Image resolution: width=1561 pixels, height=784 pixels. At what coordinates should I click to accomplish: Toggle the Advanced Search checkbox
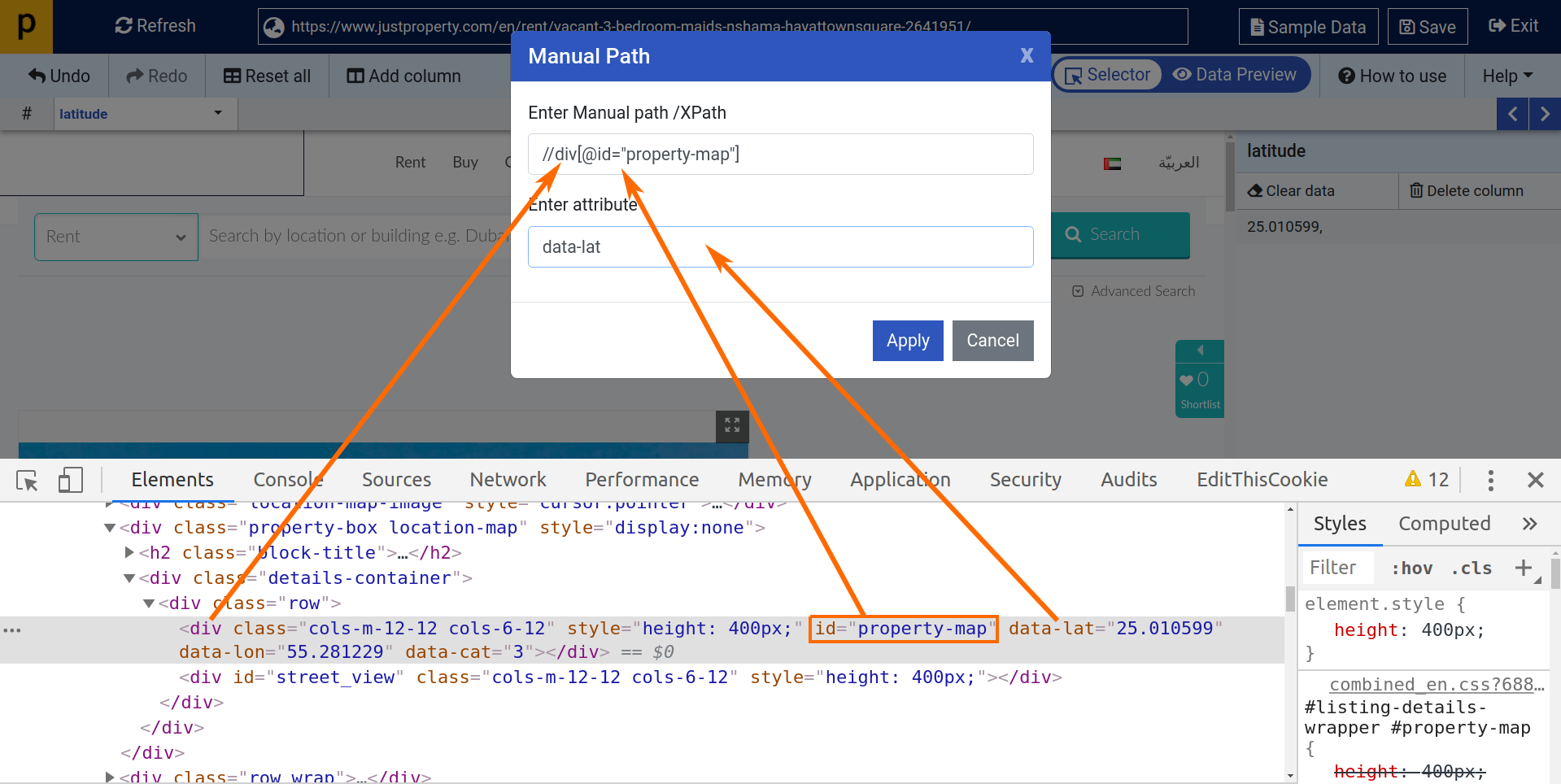pos(1078,291)
